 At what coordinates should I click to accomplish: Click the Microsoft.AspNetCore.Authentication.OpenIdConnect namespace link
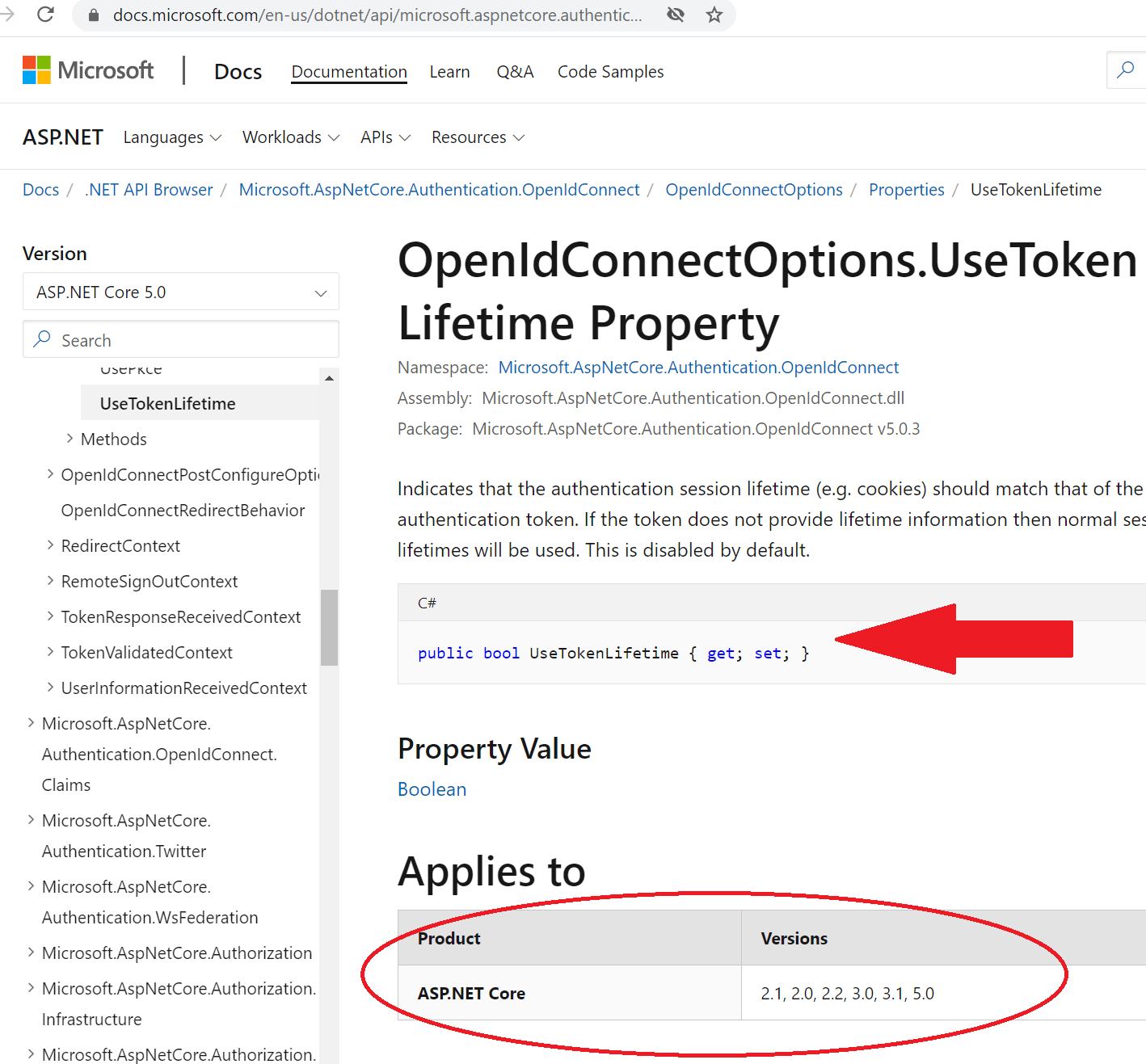pyautogui.click(x=698, y=367)
